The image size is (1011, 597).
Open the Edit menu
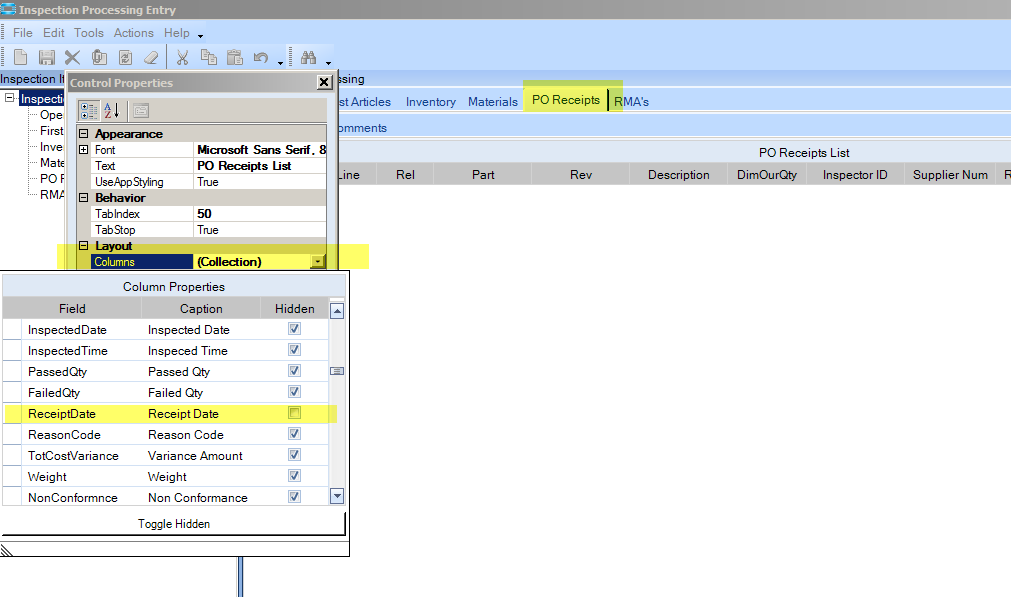tap(54, 33)
